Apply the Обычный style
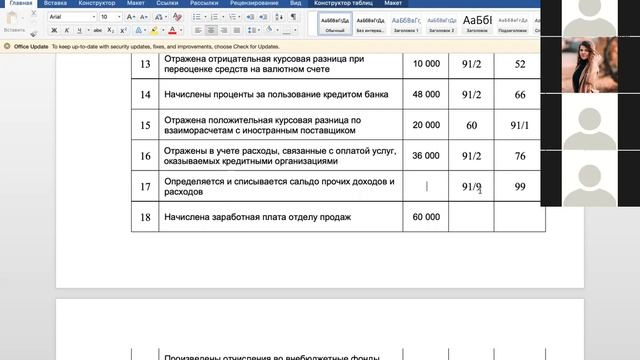640x360 pixels. 335,24
